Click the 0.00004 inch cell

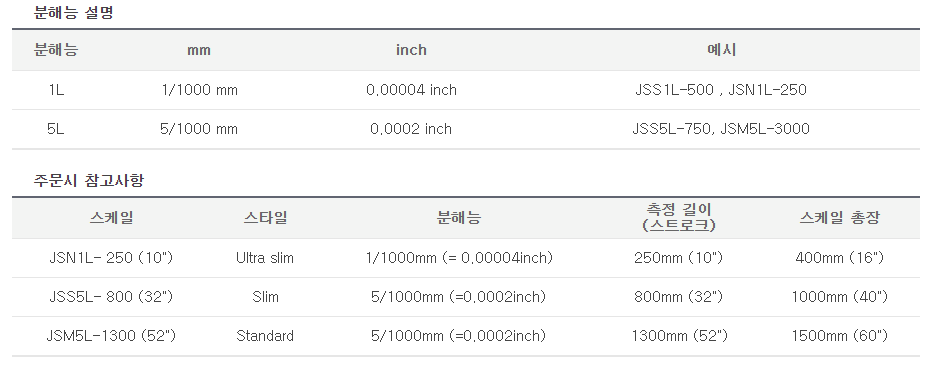(411, 90)
